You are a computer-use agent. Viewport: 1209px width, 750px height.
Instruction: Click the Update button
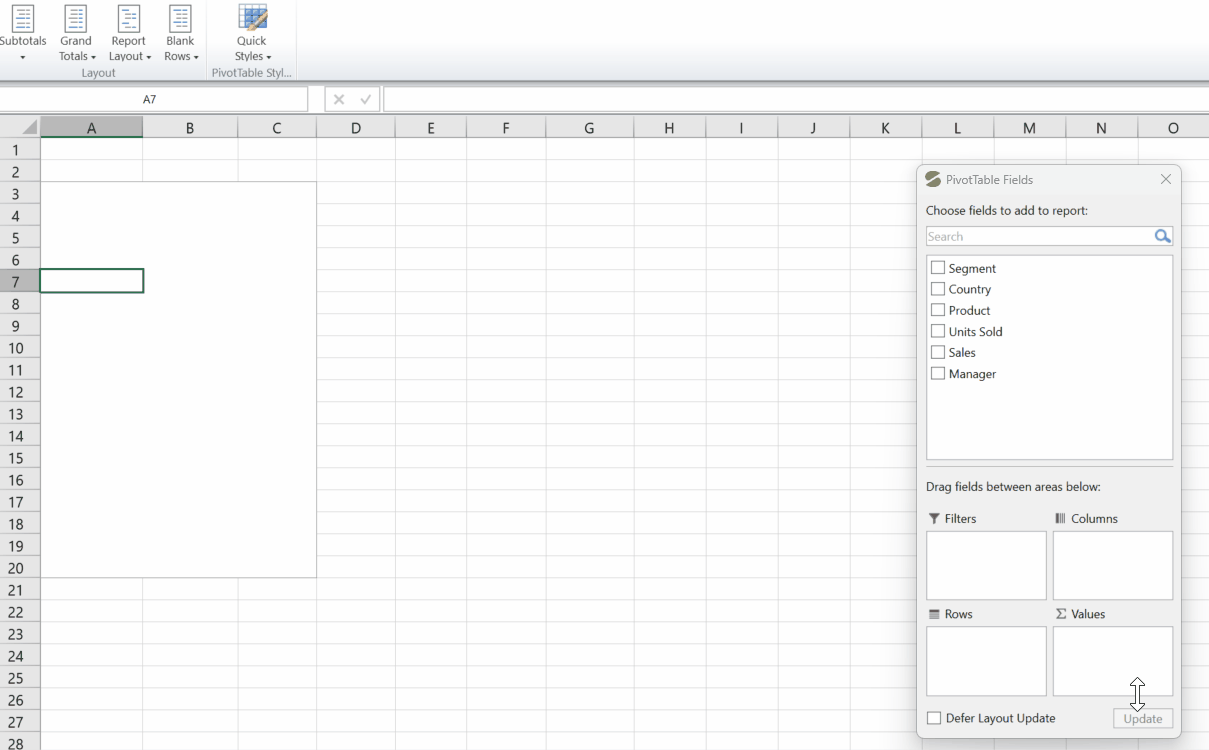(1142, 718)
